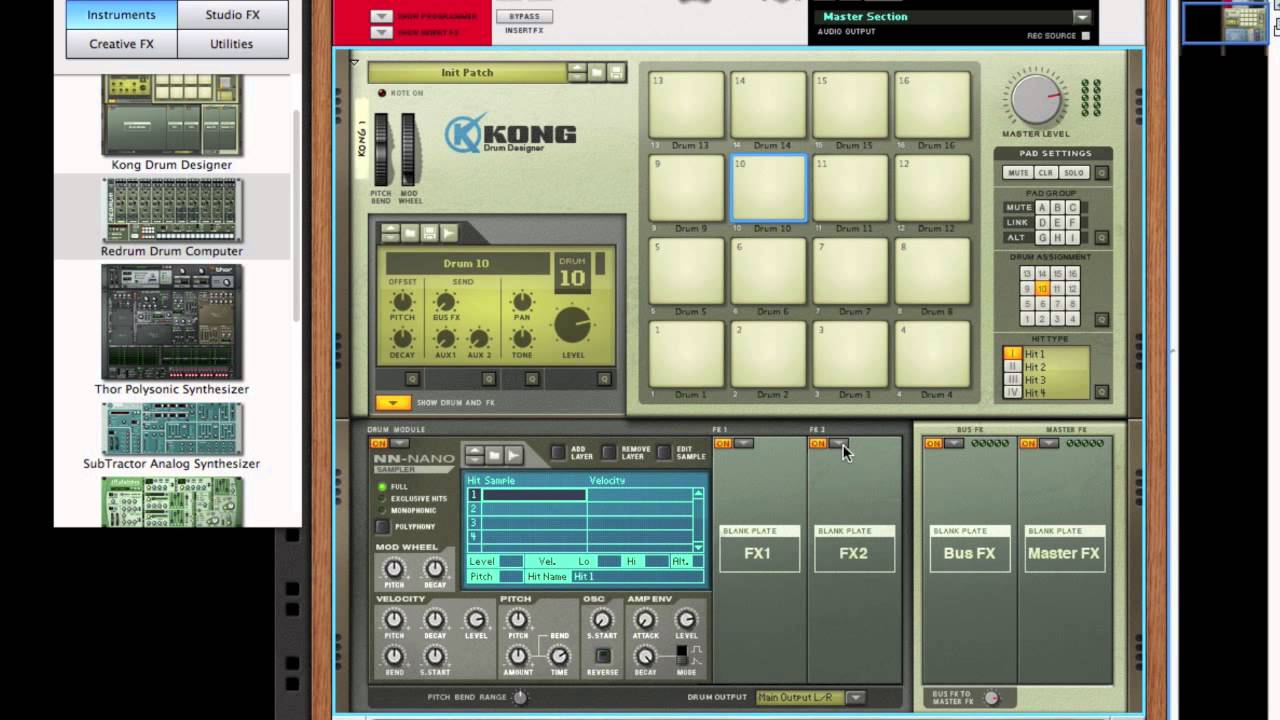The image size is (1280, 720).
Task: Open the FX 2 effect type dropdown
Action: (x=839, y=443)
